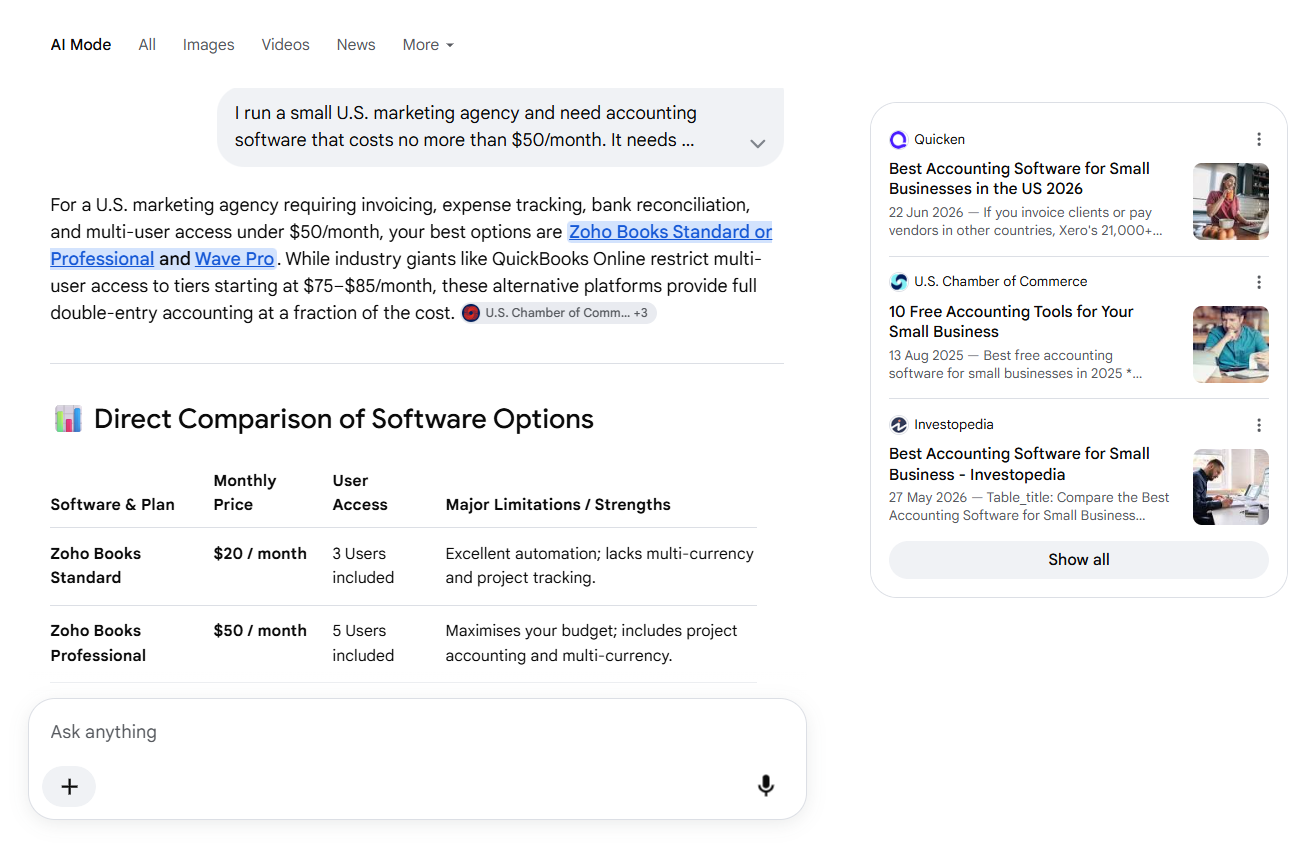Click the plus attachment button
This screenshot has width=1314, height=853.
click(x=69, y=787)
